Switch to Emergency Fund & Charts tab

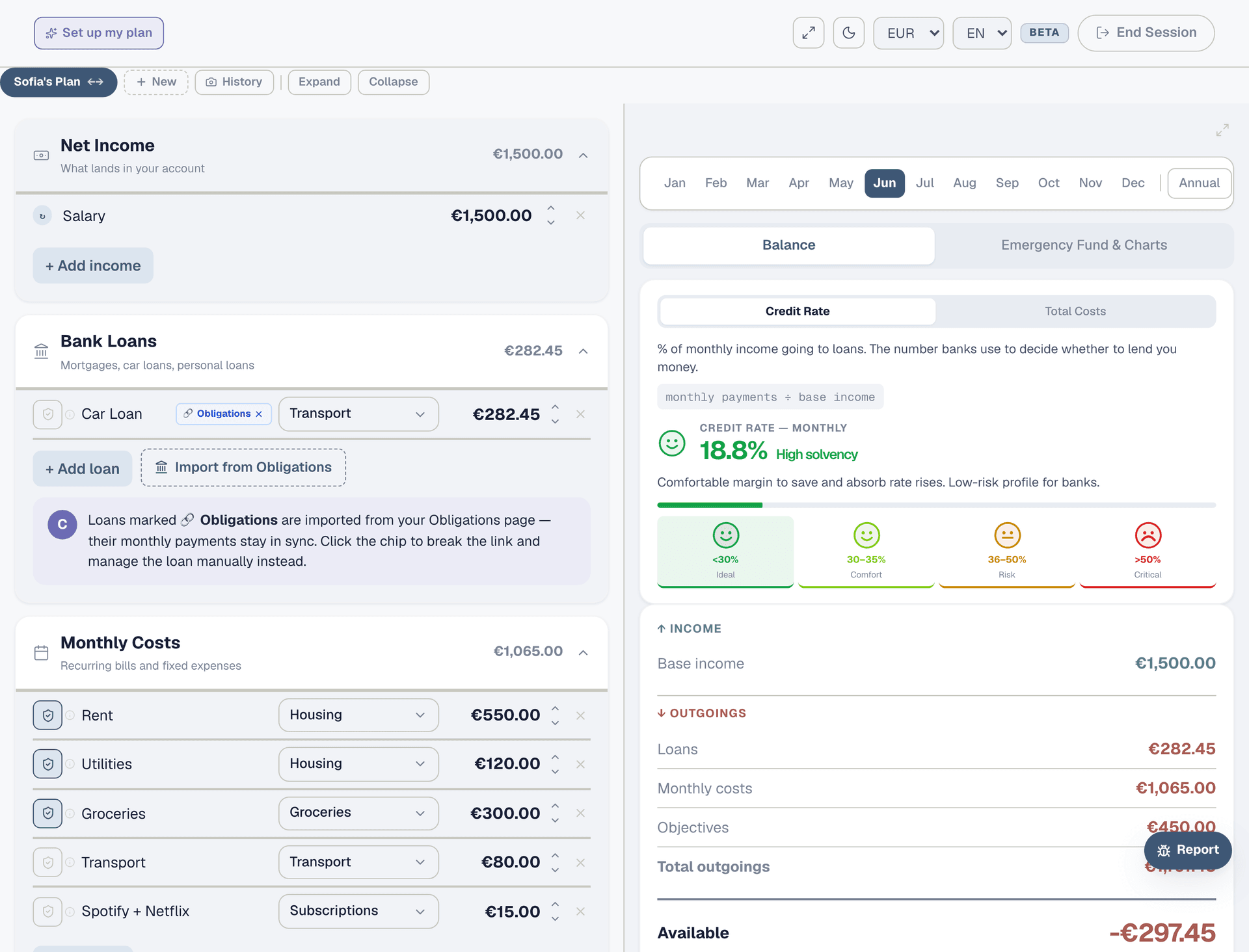(x=1084, y=245)
